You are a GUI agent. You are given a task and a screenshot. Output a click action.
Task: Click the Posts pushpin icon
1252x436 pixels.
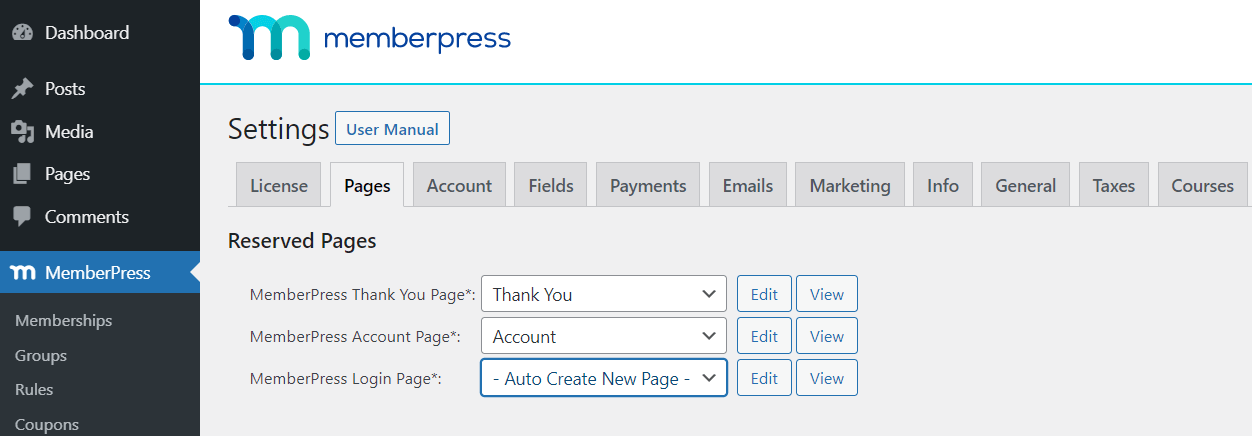pos(22,89)
